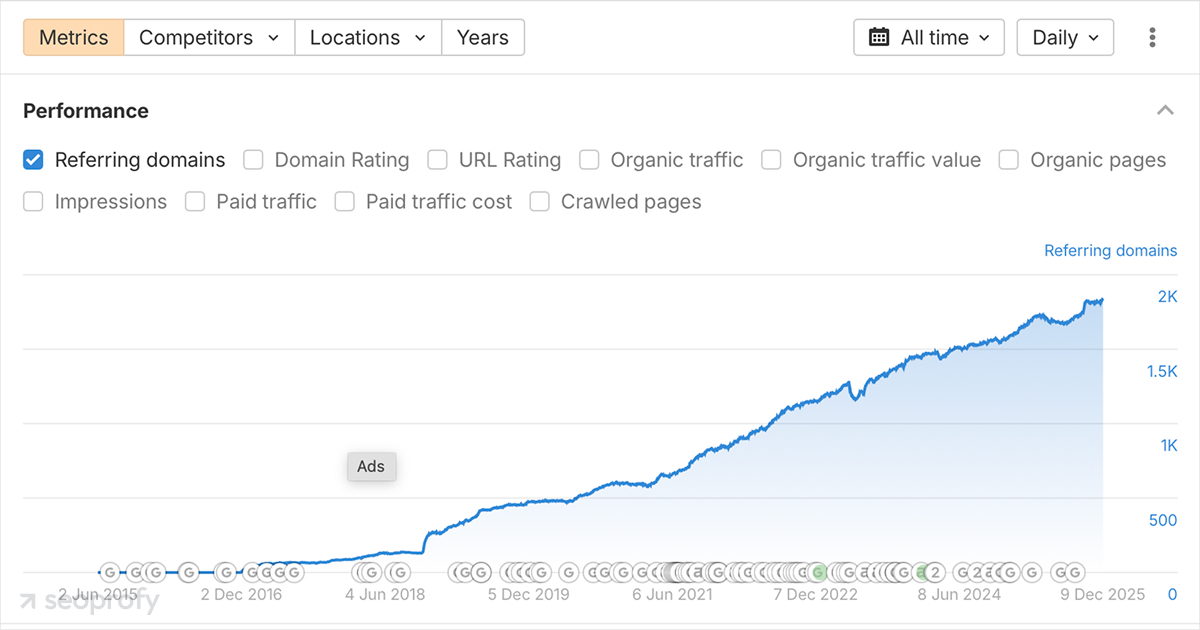Image resolution: width=1200 pixels, height=630 pixels.
Task: Enable the Domain Rating checkbox
Action: point(253,160)
